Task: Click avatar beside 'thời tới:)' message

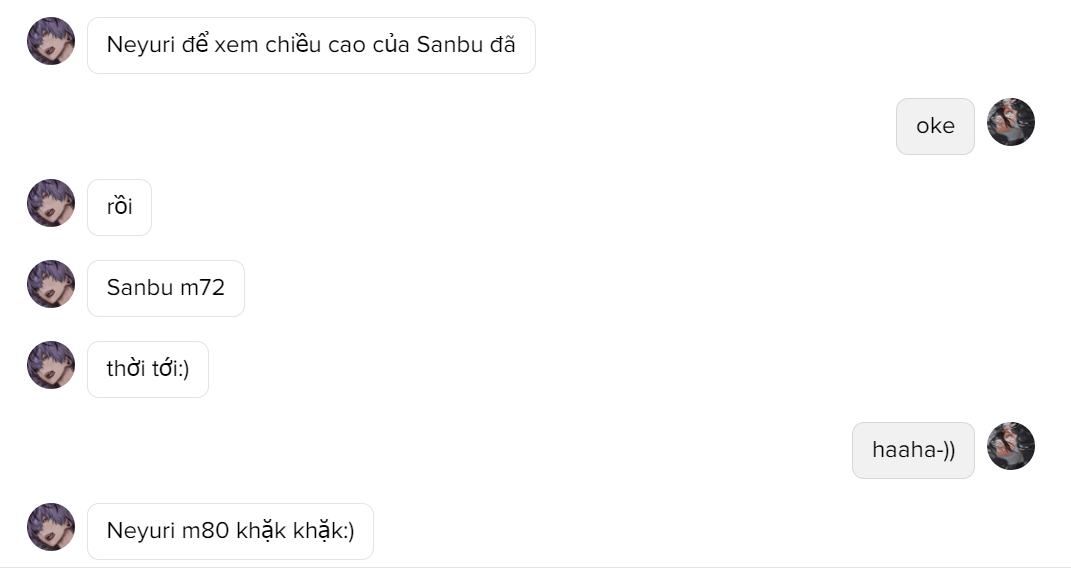Action: (x=51, y=365)
